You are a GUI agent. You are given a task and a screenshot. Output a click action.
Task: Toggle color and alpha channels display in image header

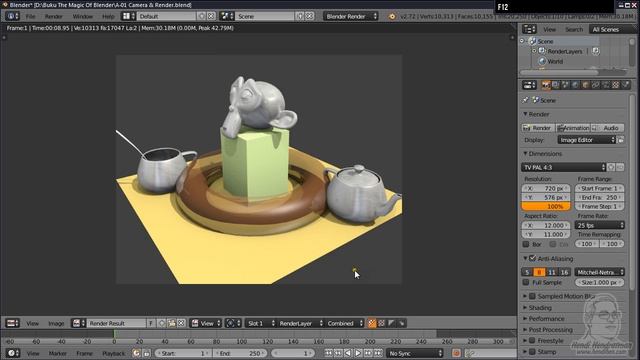click(x=372, y=323)
